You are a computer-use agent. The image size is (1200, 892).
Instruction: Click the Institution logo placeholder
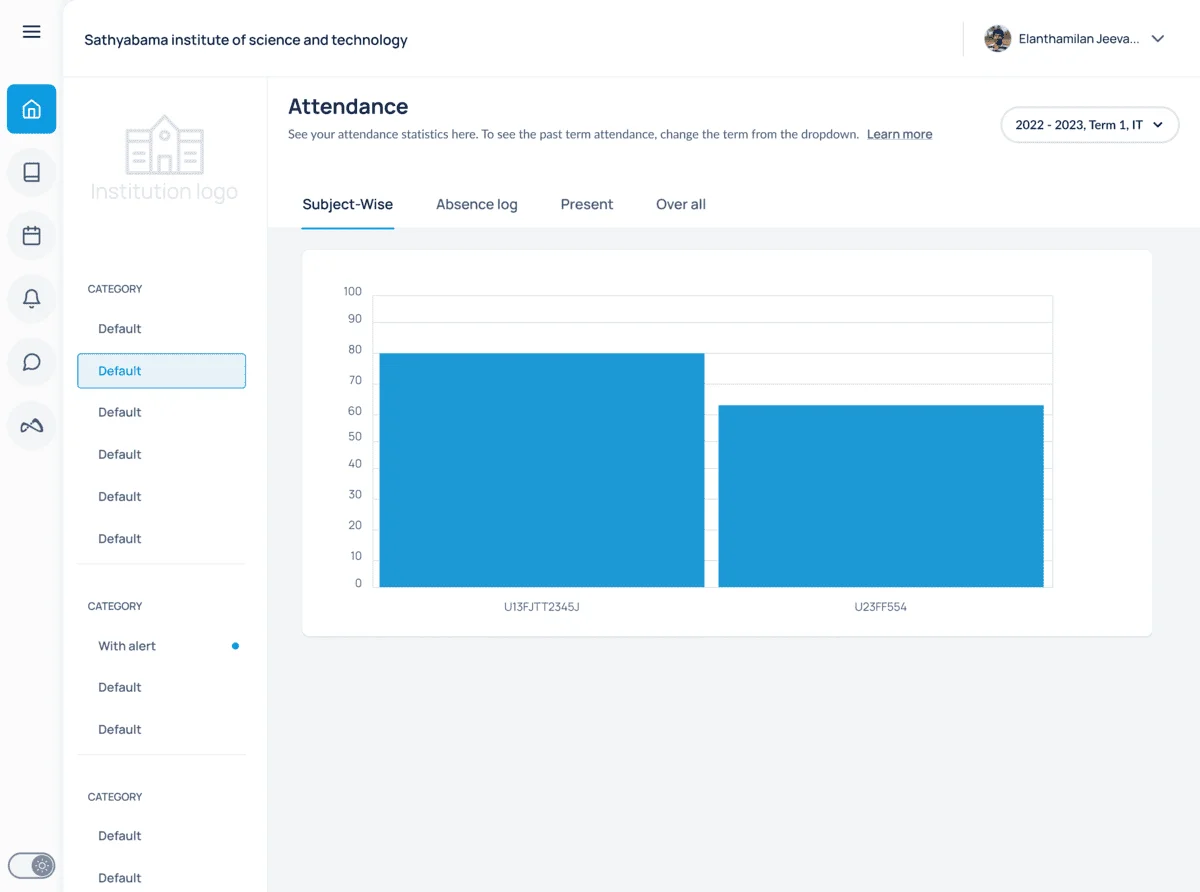[x=164, y=159]
